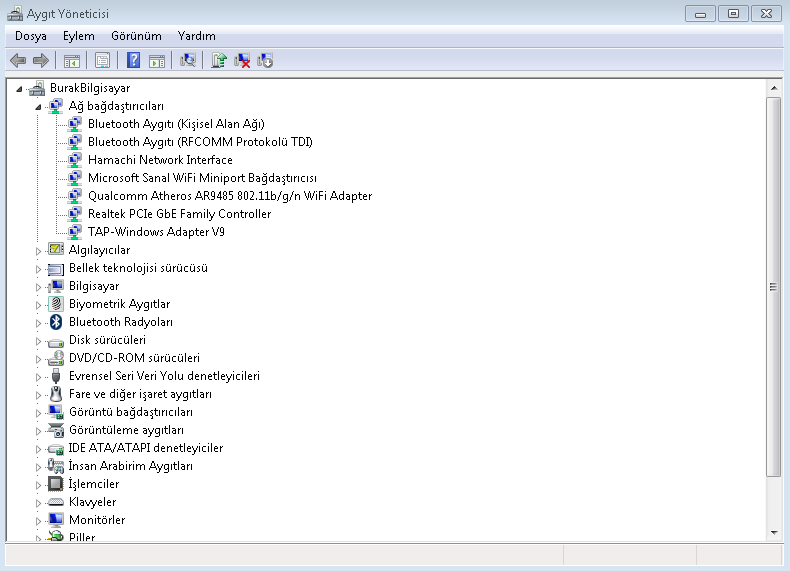The width and height of the screenshot is (790, 571).
Task: Select the Biyometrik Aygıtlar label
Action: click(x=119, y=304)
